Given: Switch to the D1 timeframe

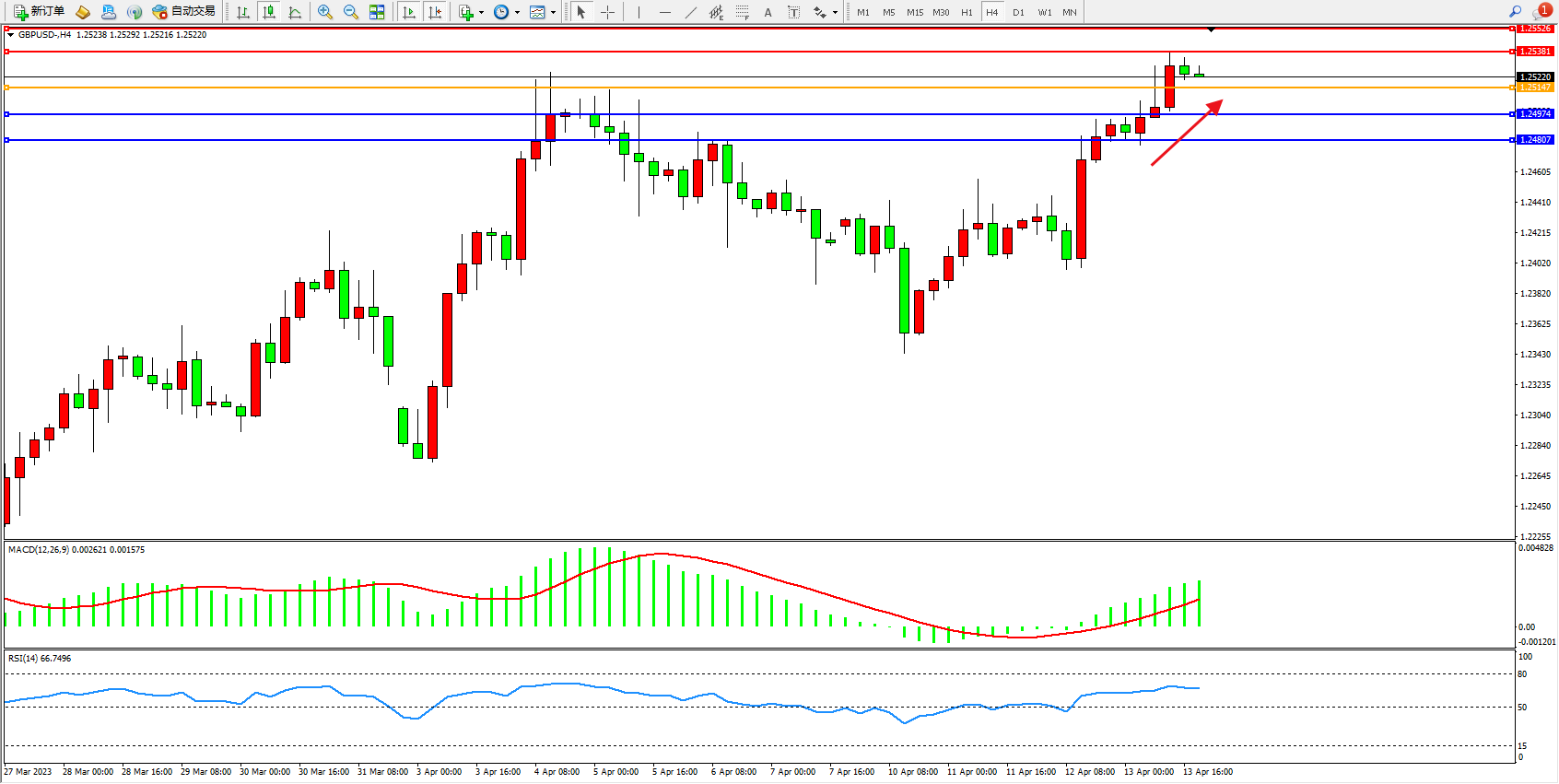Looking at the screenshot, I should point(1018,12).
